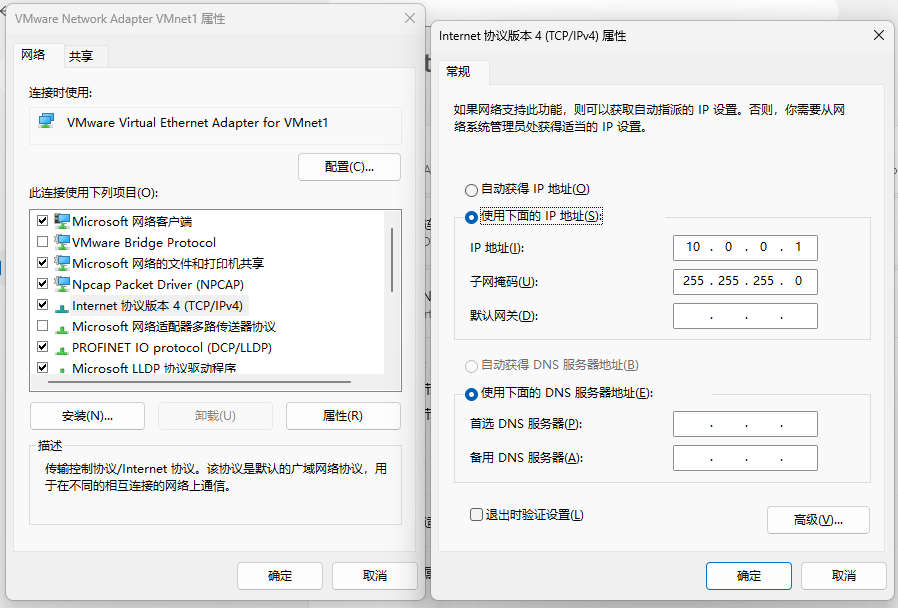The height and width of the screenshot is (608, 898).
Task: Select Microsoft LLDP 协议驱动程序 row
Action: point(154,368)
